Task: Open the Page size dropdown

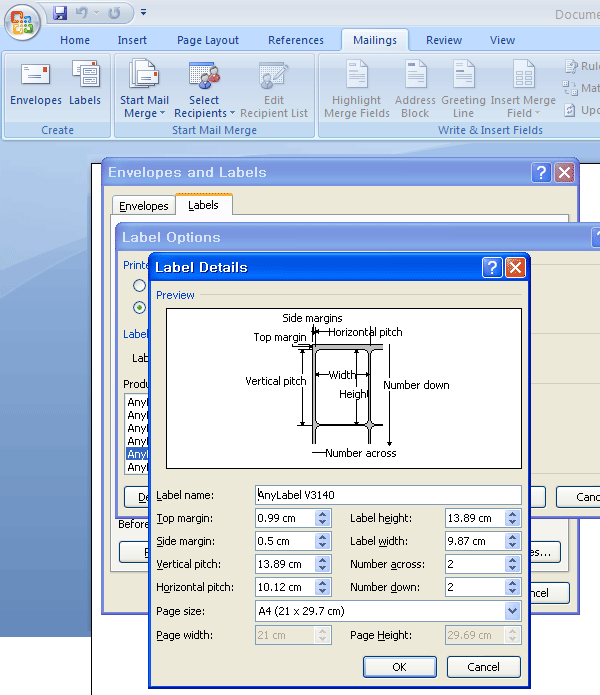Action: [513, 611]
